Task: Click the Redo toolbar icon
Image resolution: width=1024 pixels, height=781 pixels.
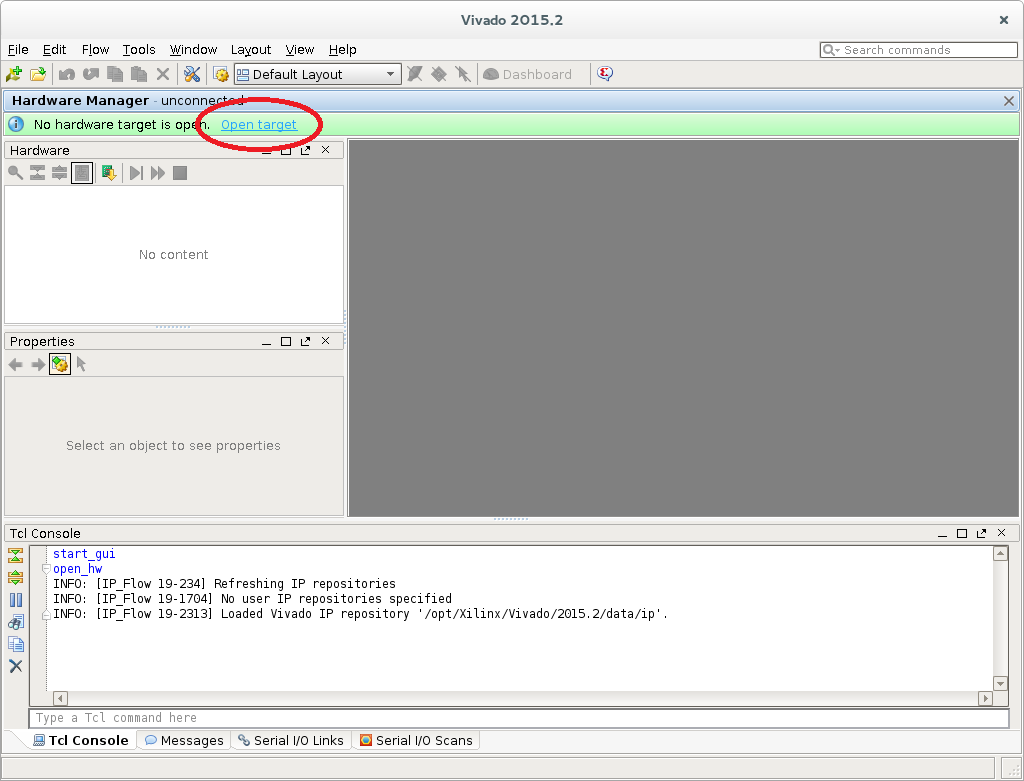Action: [91, 74]
